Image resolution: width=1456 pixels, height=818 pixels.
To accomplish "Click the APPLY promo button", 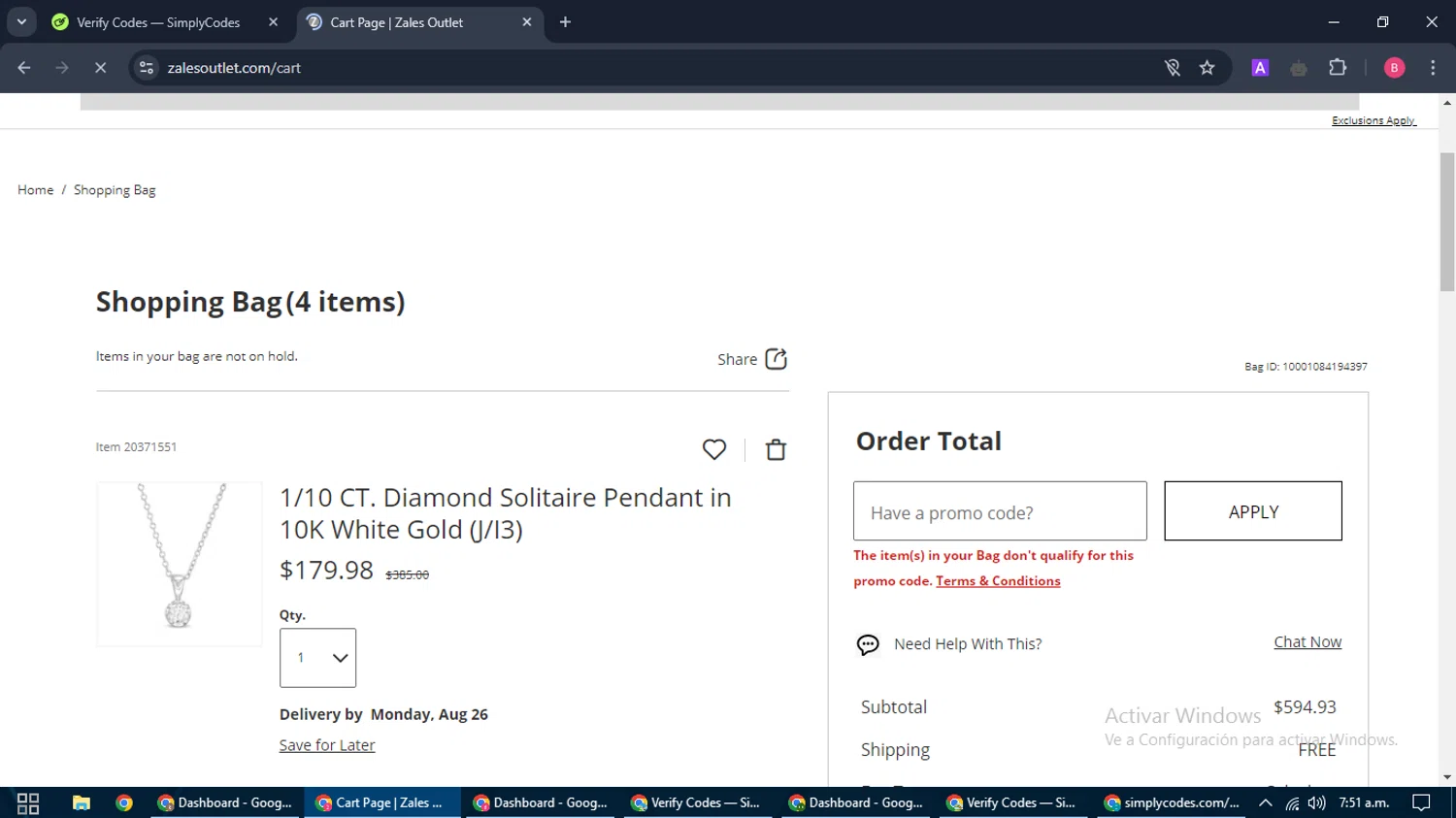I will (x=1253, y=511).
